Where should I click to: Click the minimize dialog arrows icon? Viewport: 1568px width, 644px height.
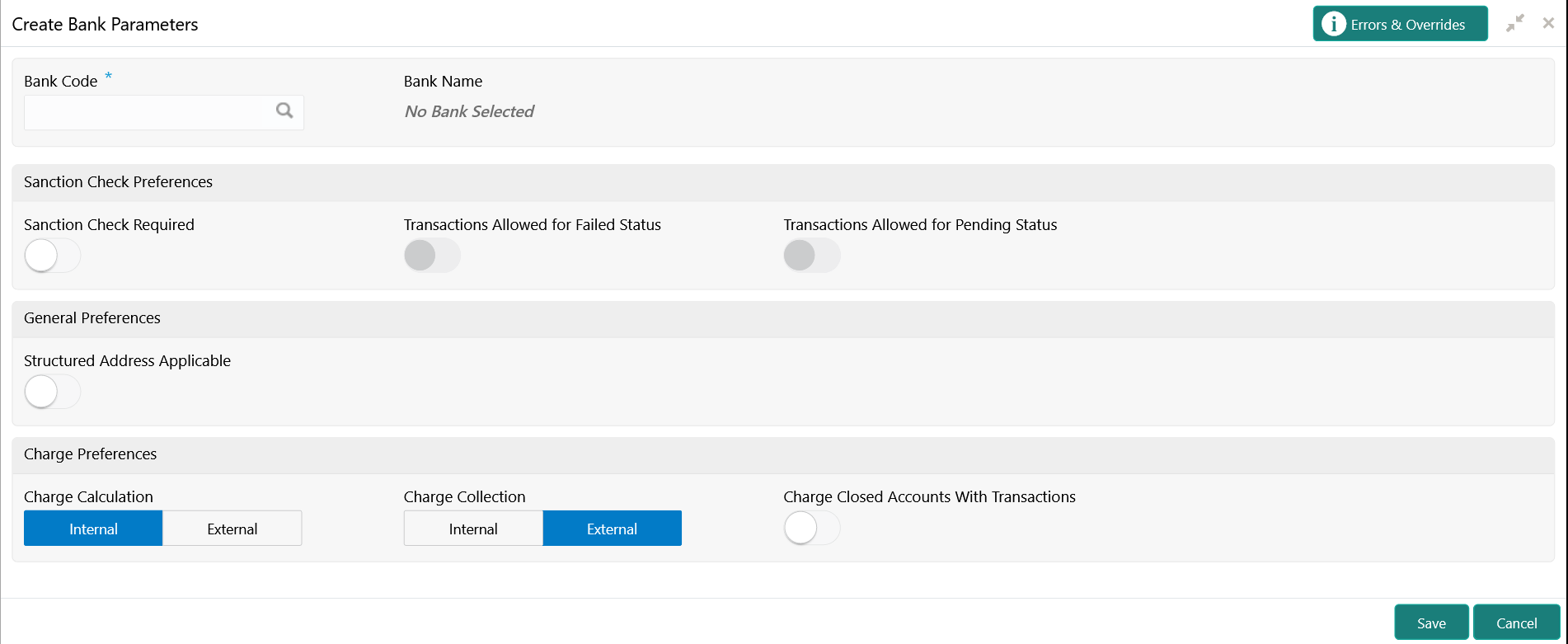1515,24
